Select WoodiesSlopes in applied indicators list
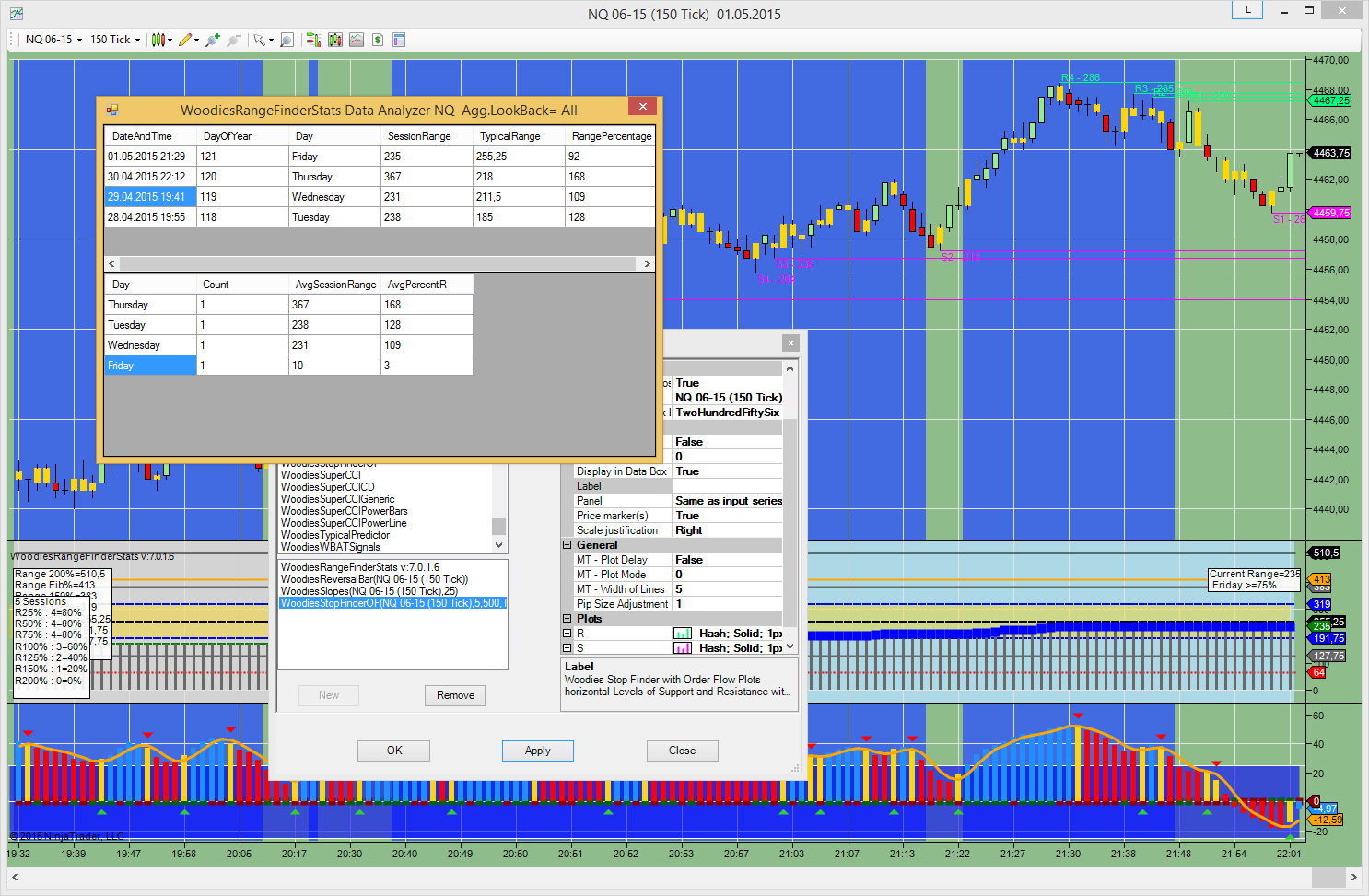Image resolution: width=1369 pixels, height=896 pixels. (369, 591)
